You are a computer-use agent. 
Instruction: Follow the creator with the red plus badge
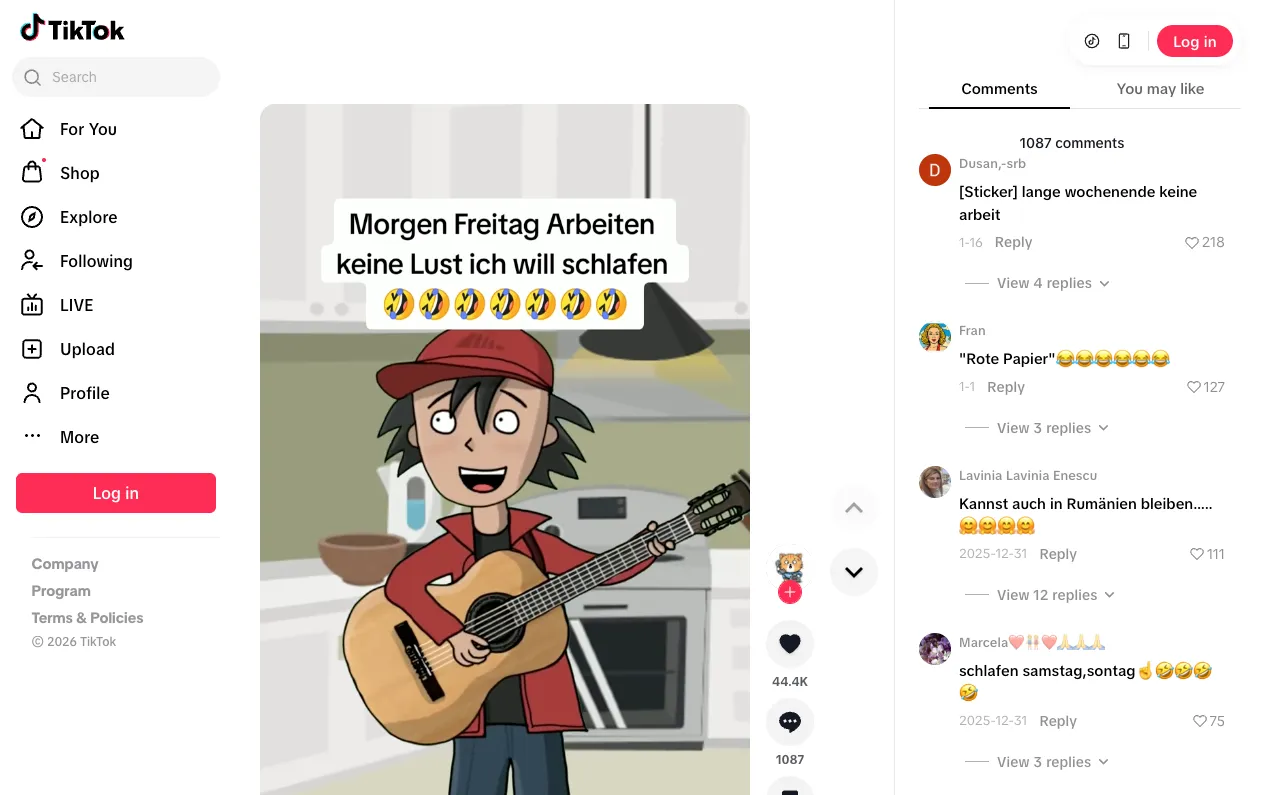click(790, 592)
